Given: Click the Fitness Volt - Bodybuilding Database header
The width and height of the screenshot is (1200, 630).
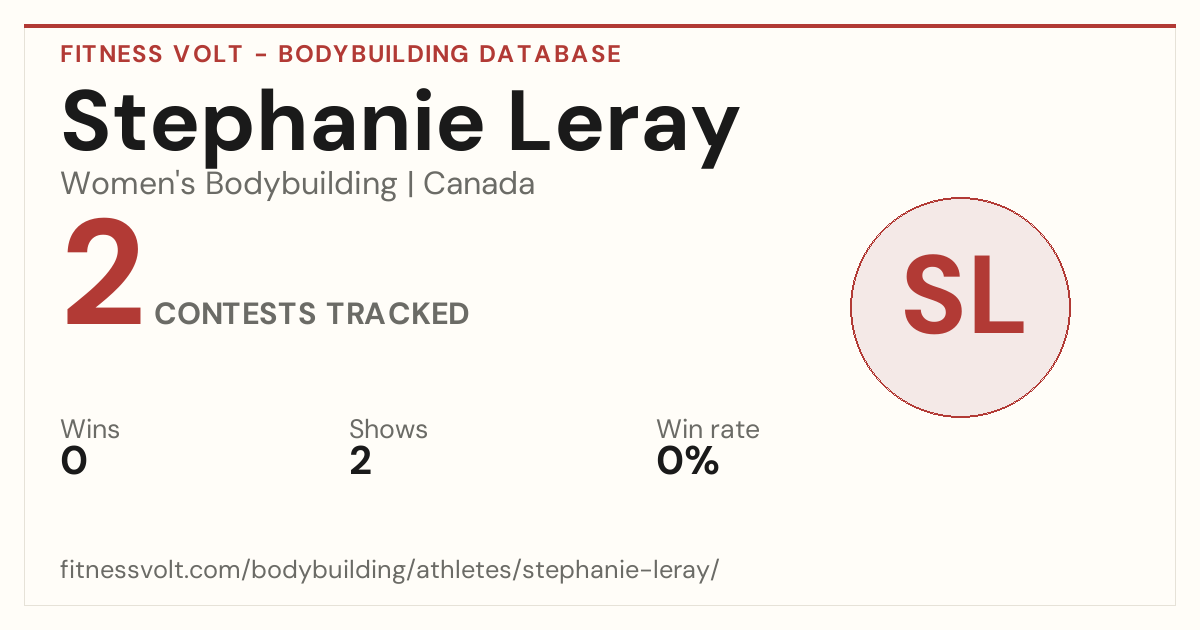Looking at the screenshot, I should coord(341,54).
